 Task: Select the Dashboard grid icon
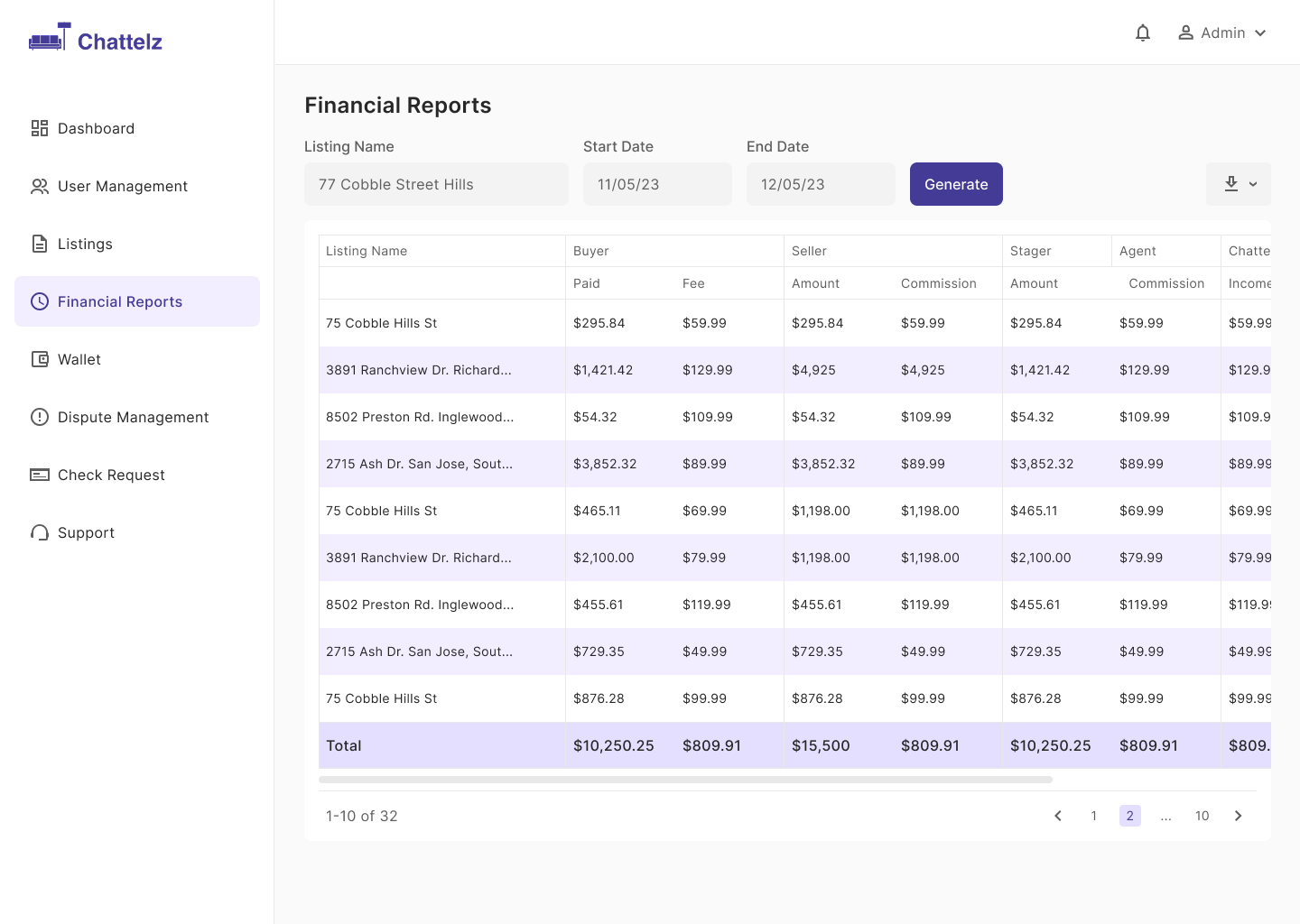click(x=40, y=128)
